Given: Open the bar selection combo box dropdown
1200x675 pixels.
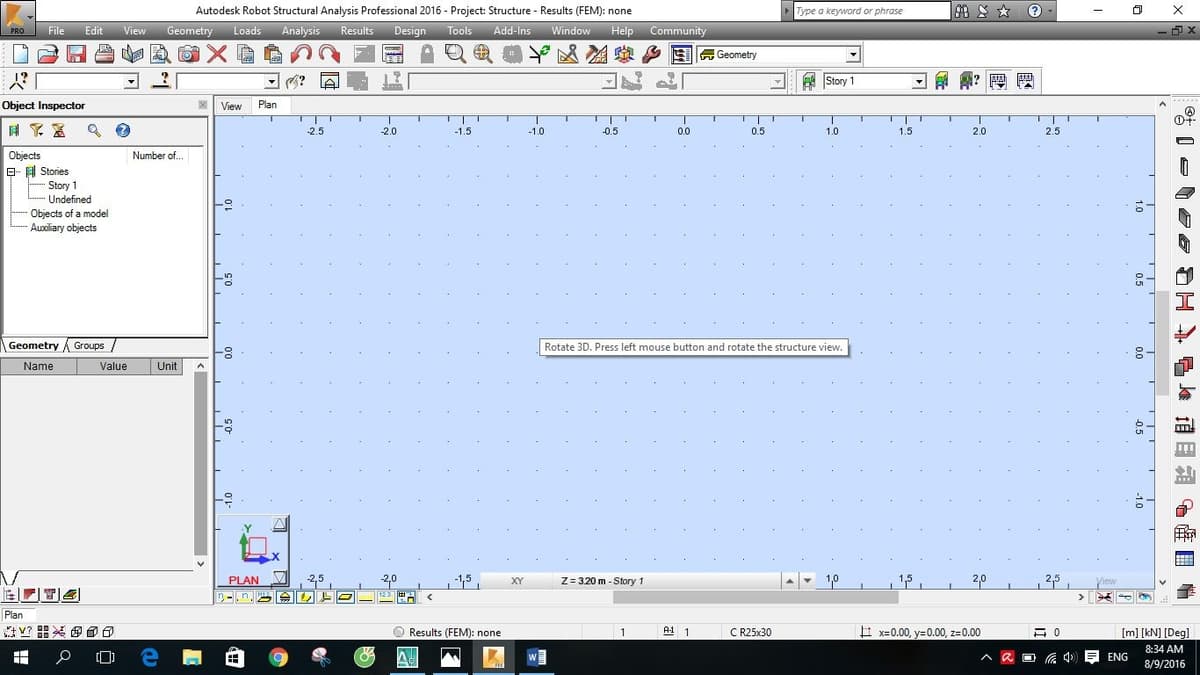Looking at the screenshot, I should (272, 81).
